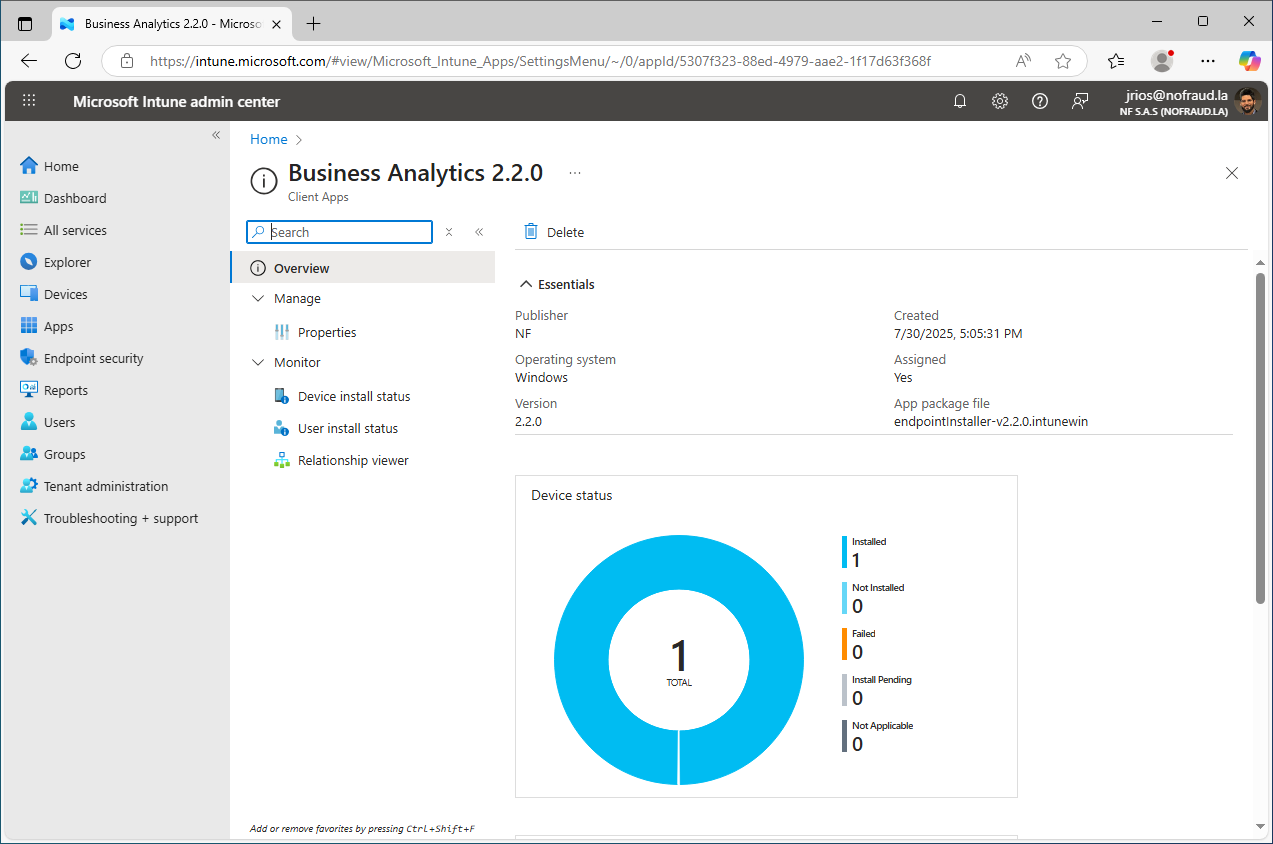The height and width of the screenshot is (844, 1273).
Task: Click the Delete trash can icon
Action: (531, 231)
